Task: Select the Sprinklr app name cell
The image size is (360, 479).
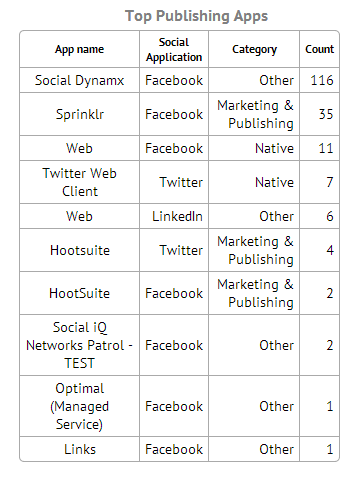Action: click(x=79, y=114)
